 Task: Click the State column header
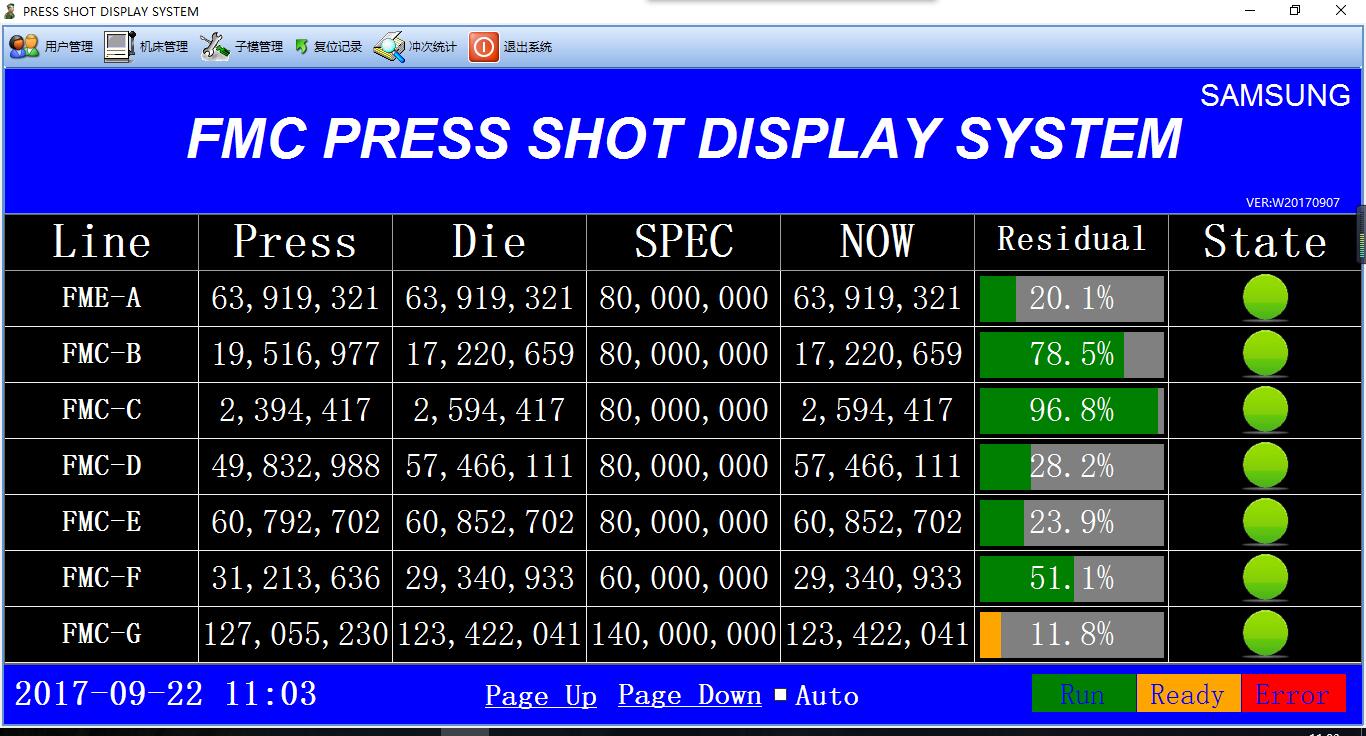pos(1265,242)
